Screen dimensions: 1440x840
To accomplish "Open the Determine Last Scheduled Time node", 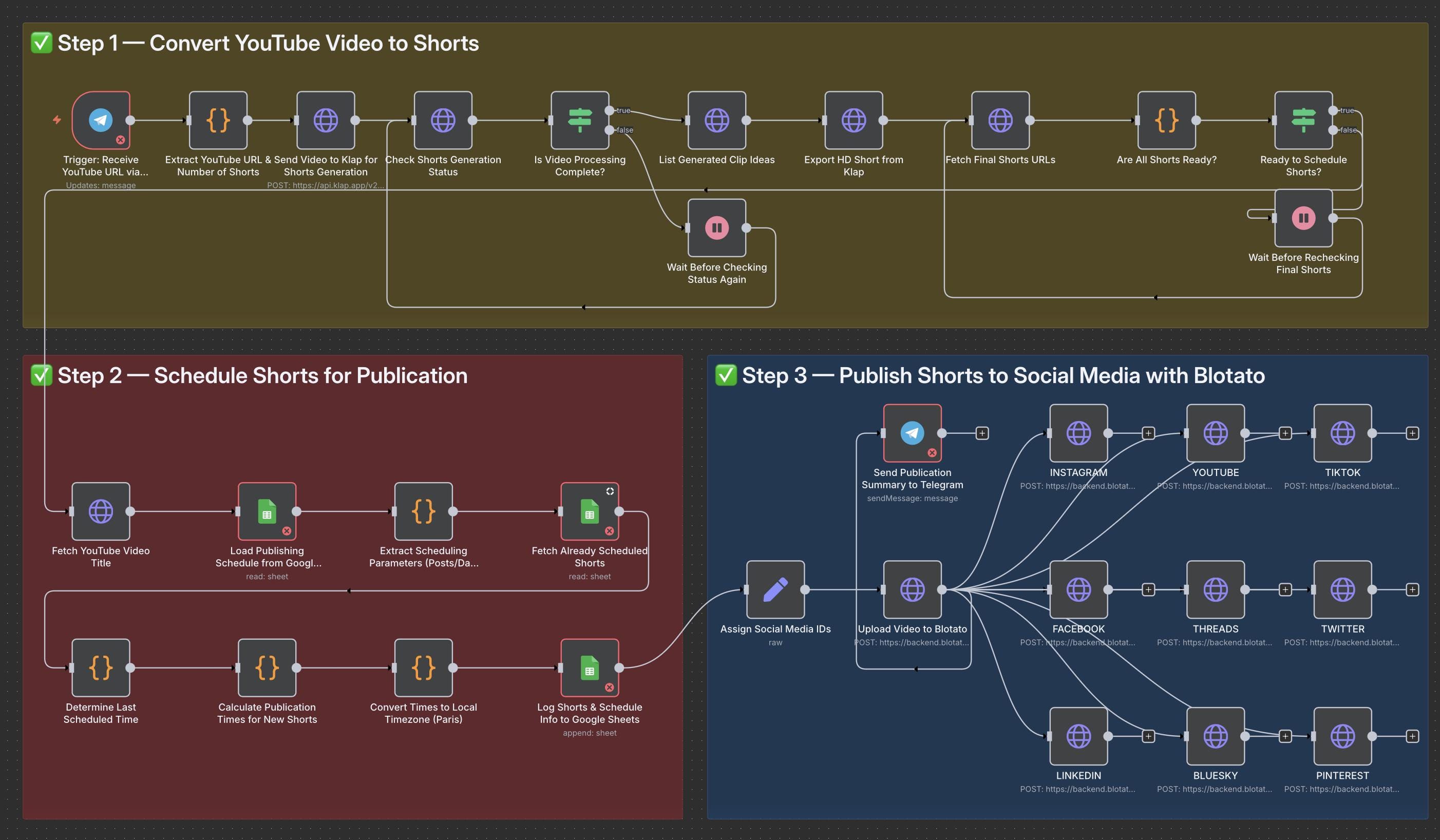I will 101,667.
